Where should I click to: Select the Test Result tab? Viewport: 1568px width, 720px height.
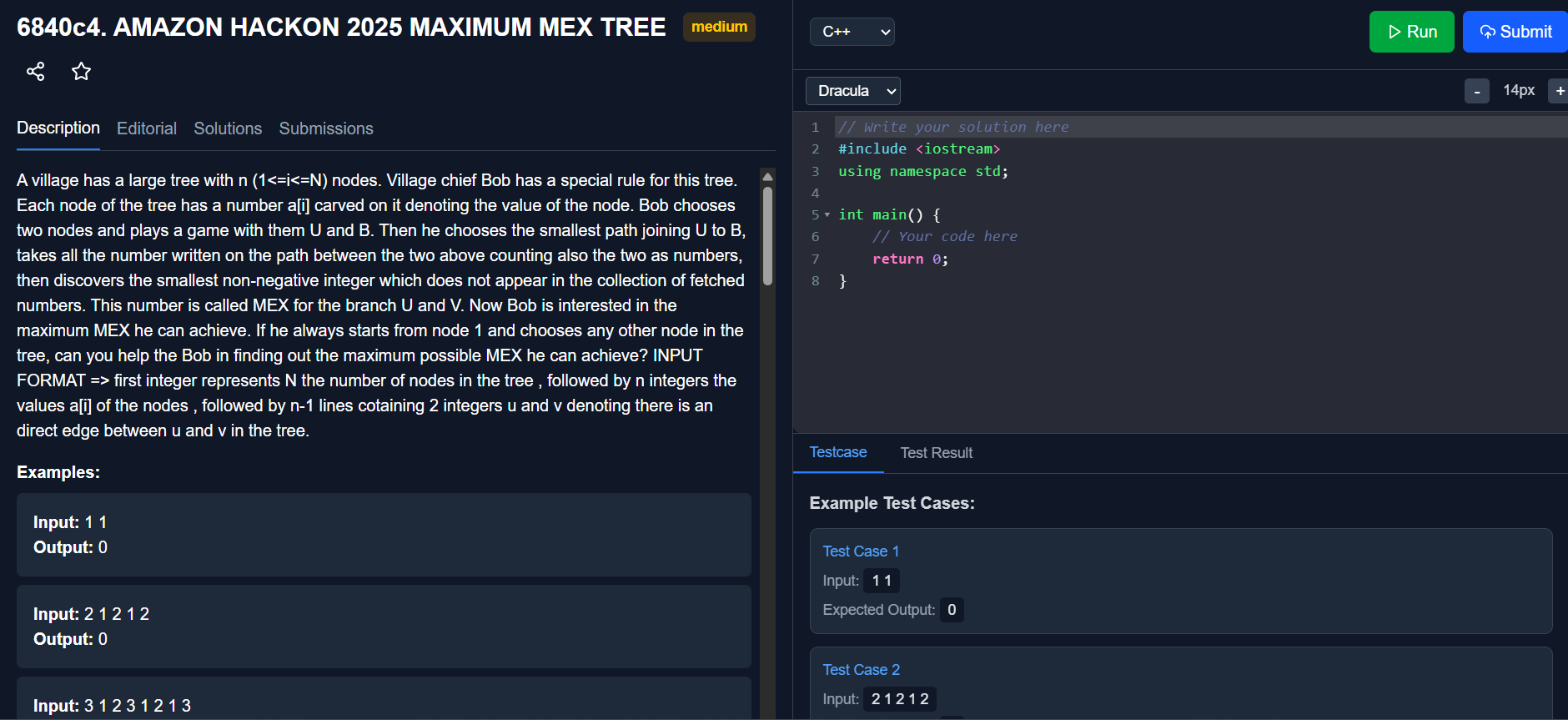click(x=937, y=453)
